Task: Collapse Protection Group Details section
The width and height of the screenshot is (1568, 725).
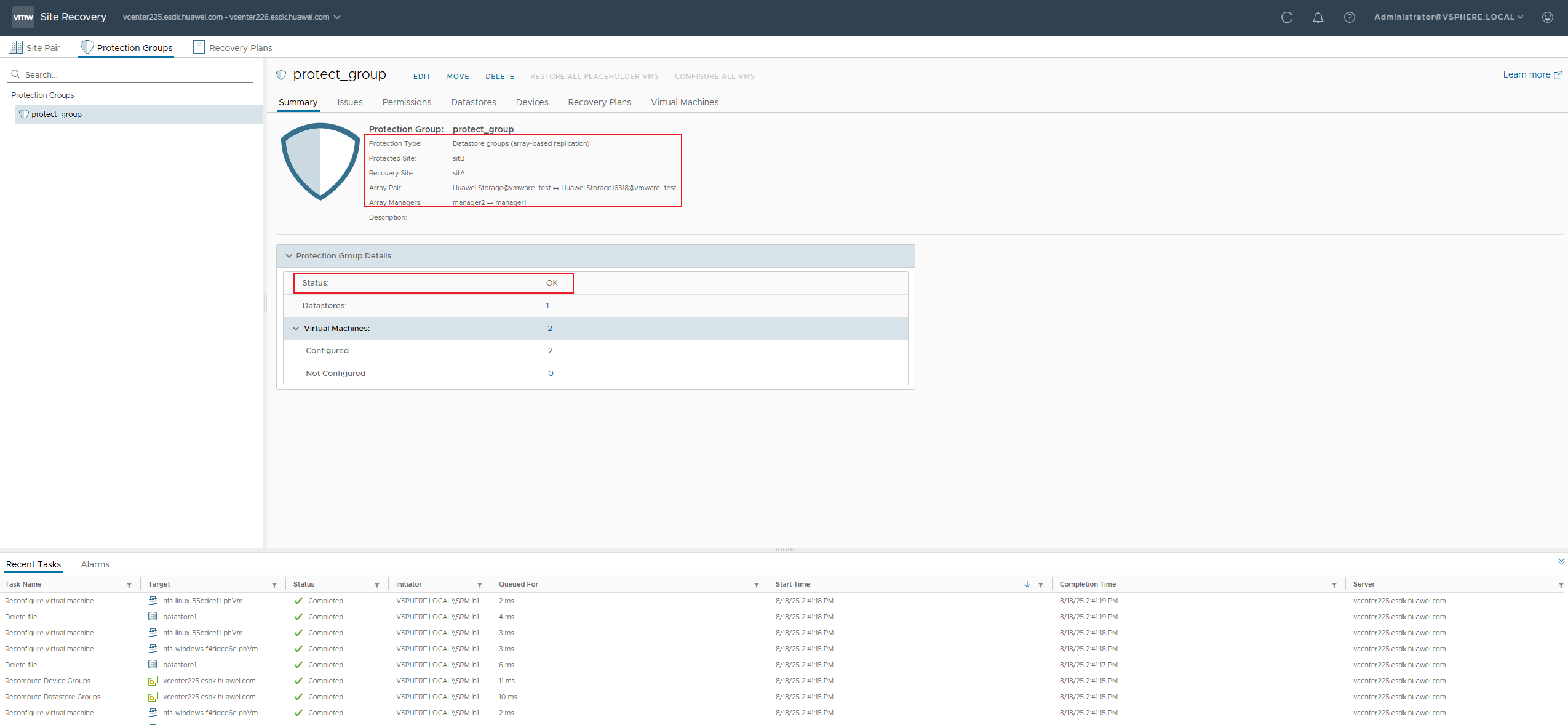Action: [289, 256]
